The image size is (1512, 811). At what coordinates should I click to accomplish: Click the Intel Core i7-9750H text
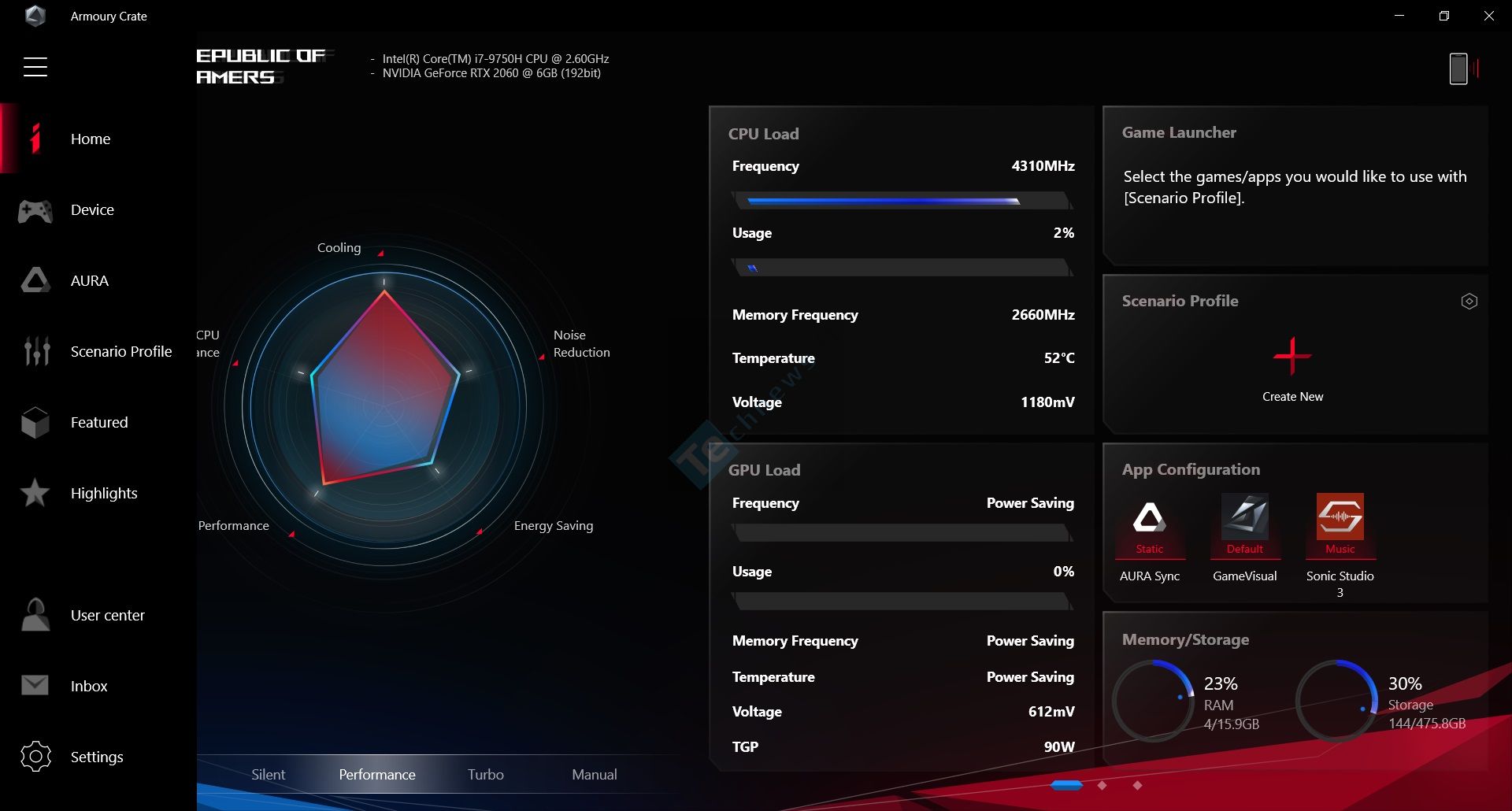(x=495, y=59)
